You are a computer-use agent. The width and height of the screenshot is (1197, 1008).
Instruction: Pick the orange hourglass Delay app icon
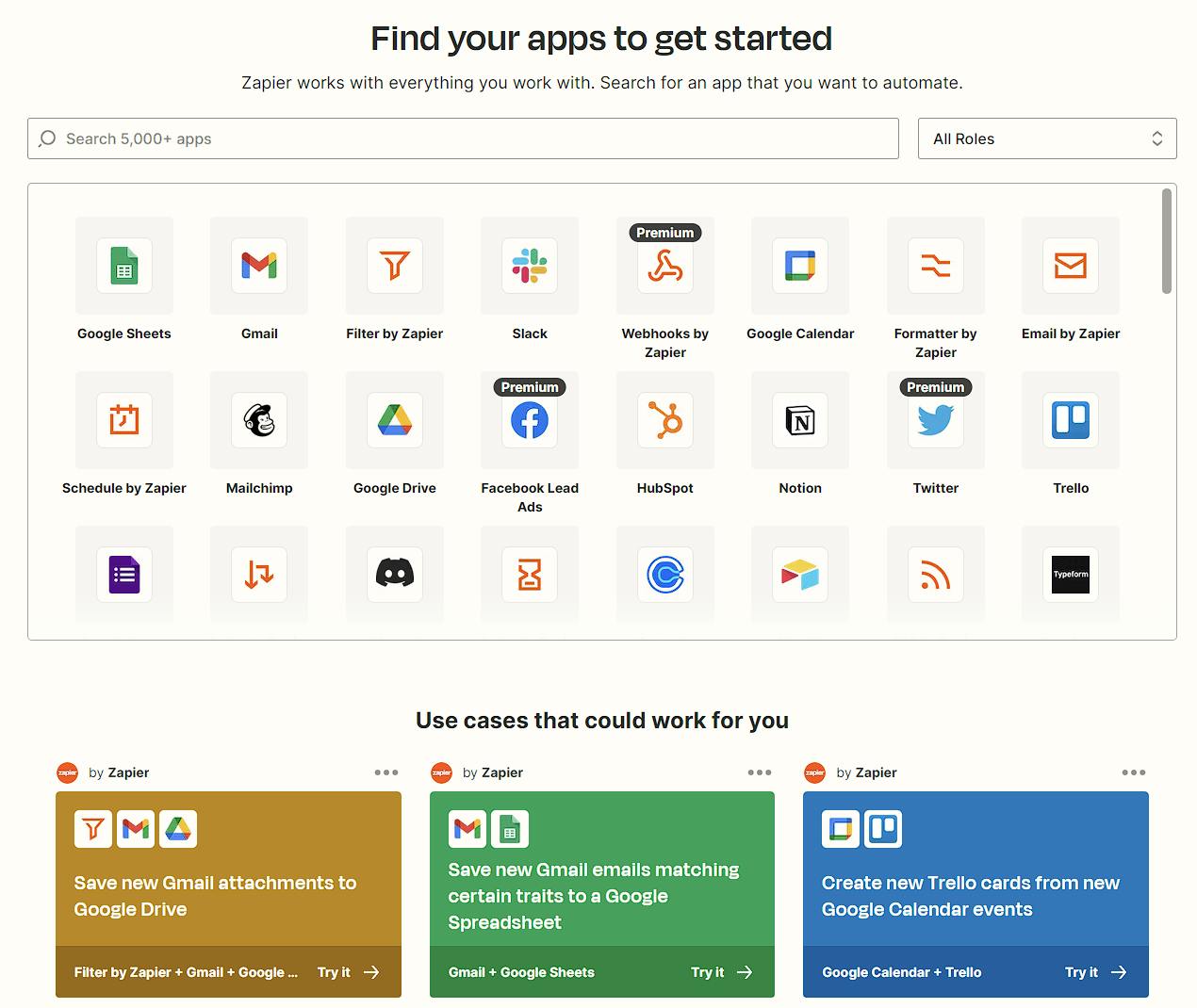(530, 575)
